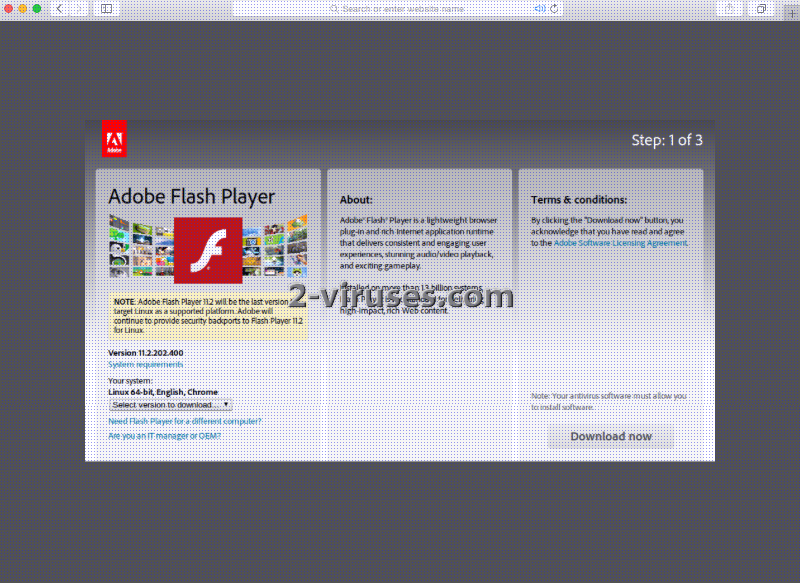800x583 pixels.
Task: Open the Are you an IT manager or OEM link
Action: pos(164,436)
